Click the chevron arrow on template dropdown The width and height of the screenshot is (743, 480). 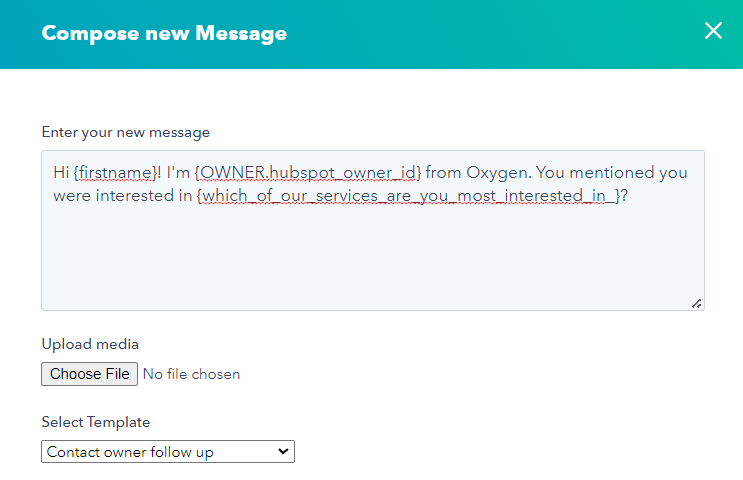[x=283, y=452]
